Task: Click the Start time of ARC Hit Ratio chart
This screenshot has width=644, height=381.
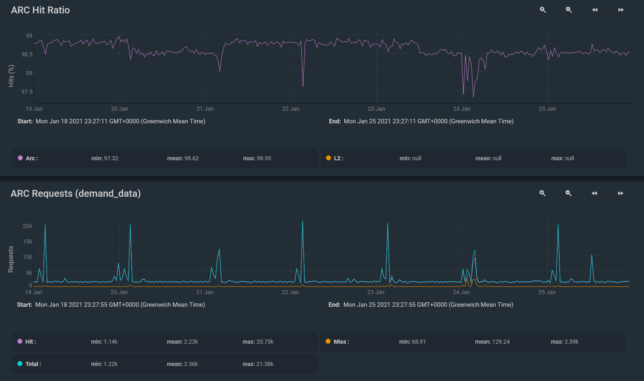Action: click(x=111, y=121)
